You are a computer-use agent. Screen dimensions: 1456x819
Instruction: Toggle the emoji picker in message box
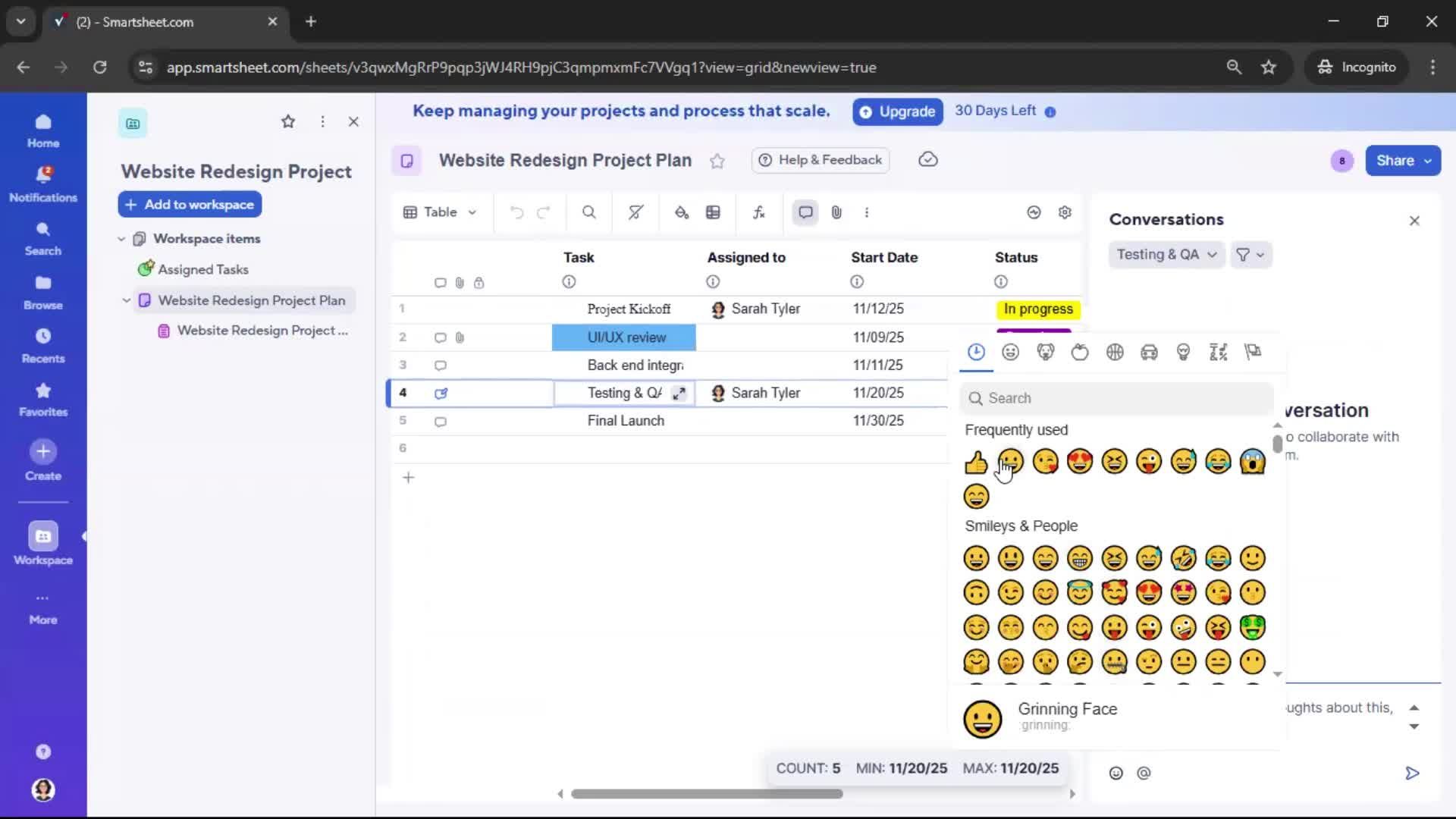(1116, 773)
